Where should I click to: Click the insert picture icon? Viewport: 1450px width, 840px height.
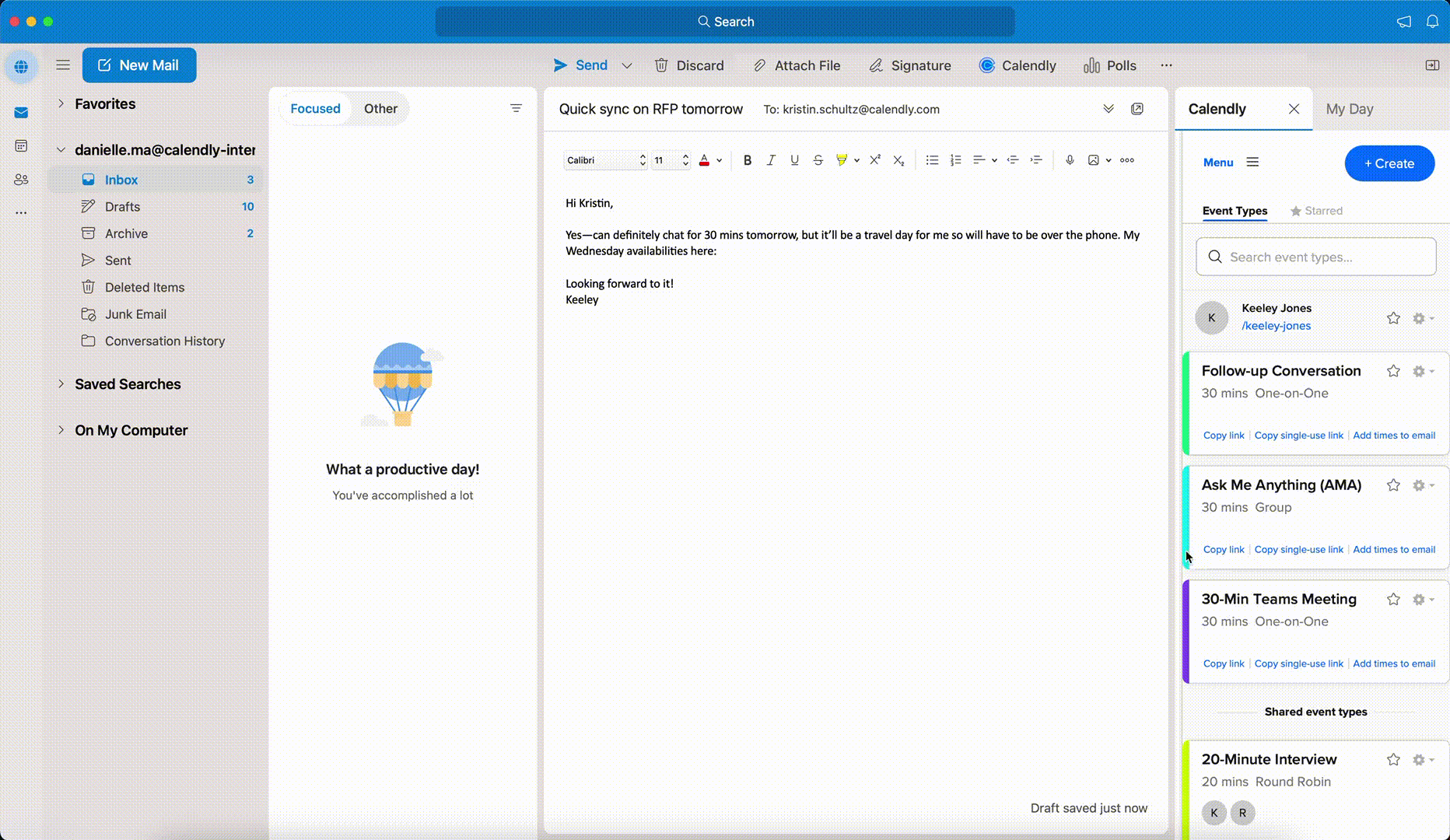pos(1093,160)
